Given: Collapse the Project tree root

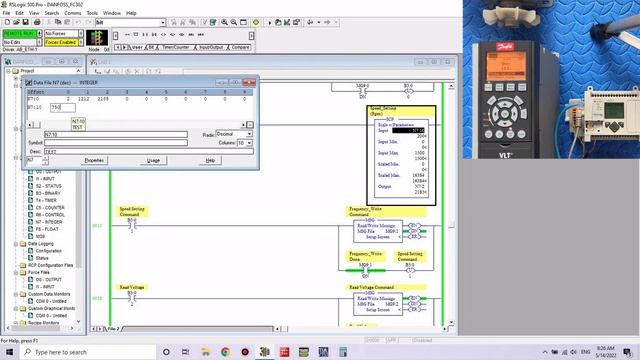Looking at the screenshot, I should (8, 71).
